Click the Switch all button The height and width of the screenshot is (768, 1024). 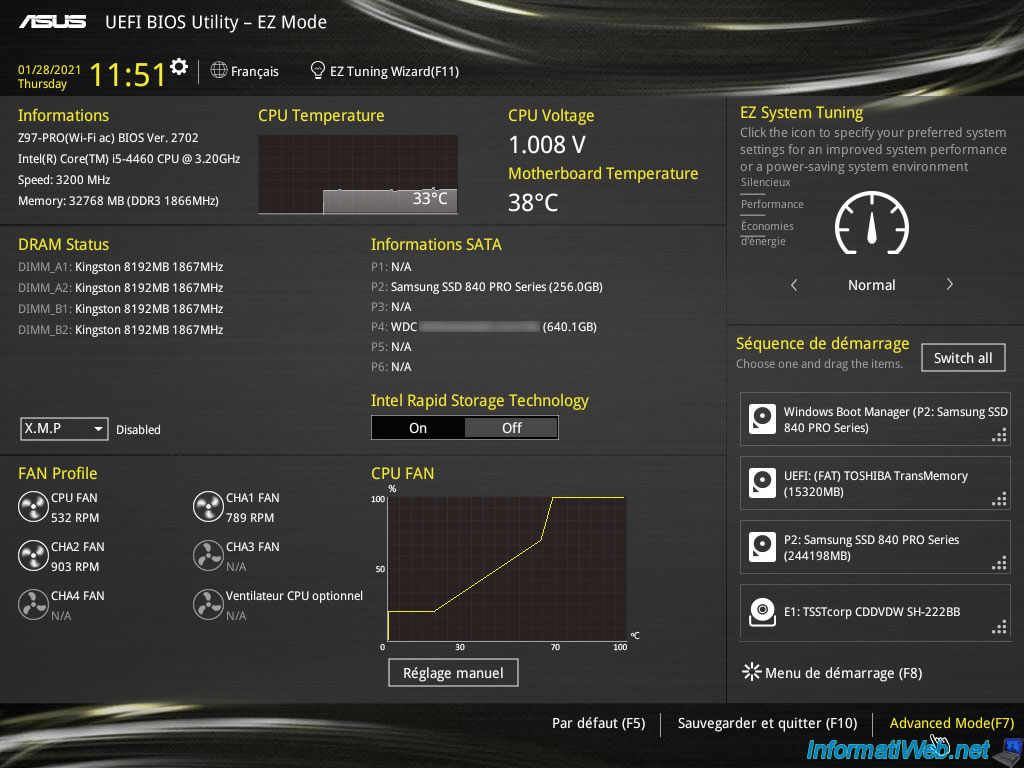tap(963, 358)
